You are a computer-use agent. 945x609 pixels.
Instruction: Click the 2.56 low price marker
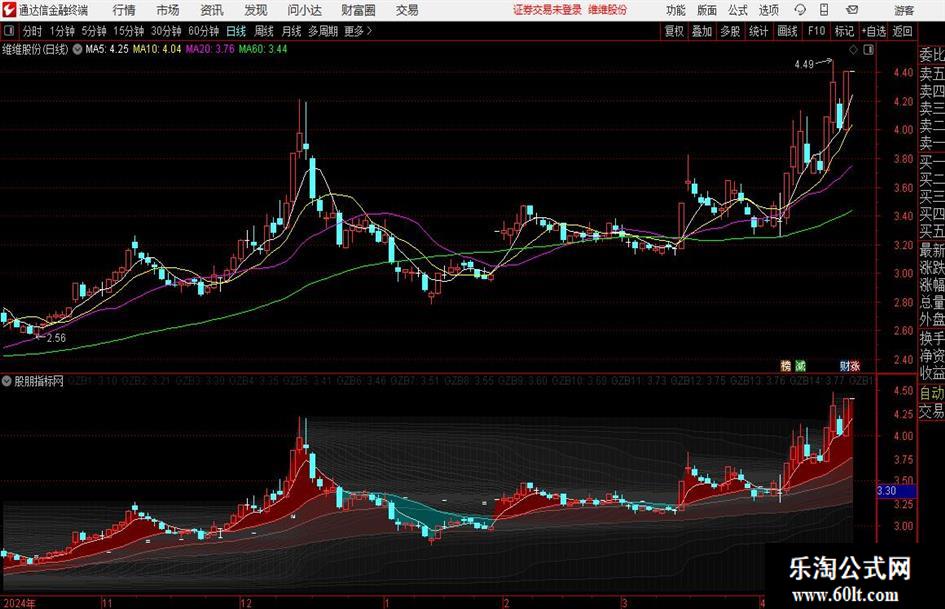pyautogui.click(x=56, y=338)
